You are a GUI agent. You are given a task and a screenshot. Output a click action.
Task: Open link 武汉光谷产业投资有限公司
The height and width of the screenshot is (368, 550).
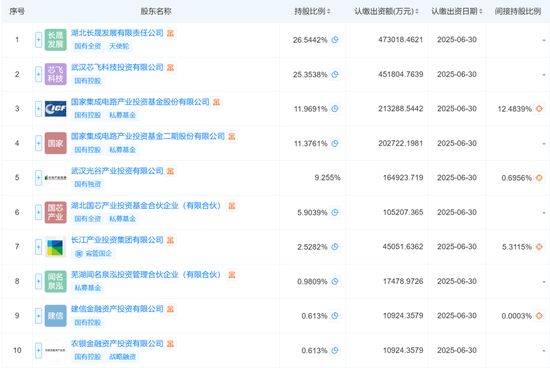click(117, 171)
